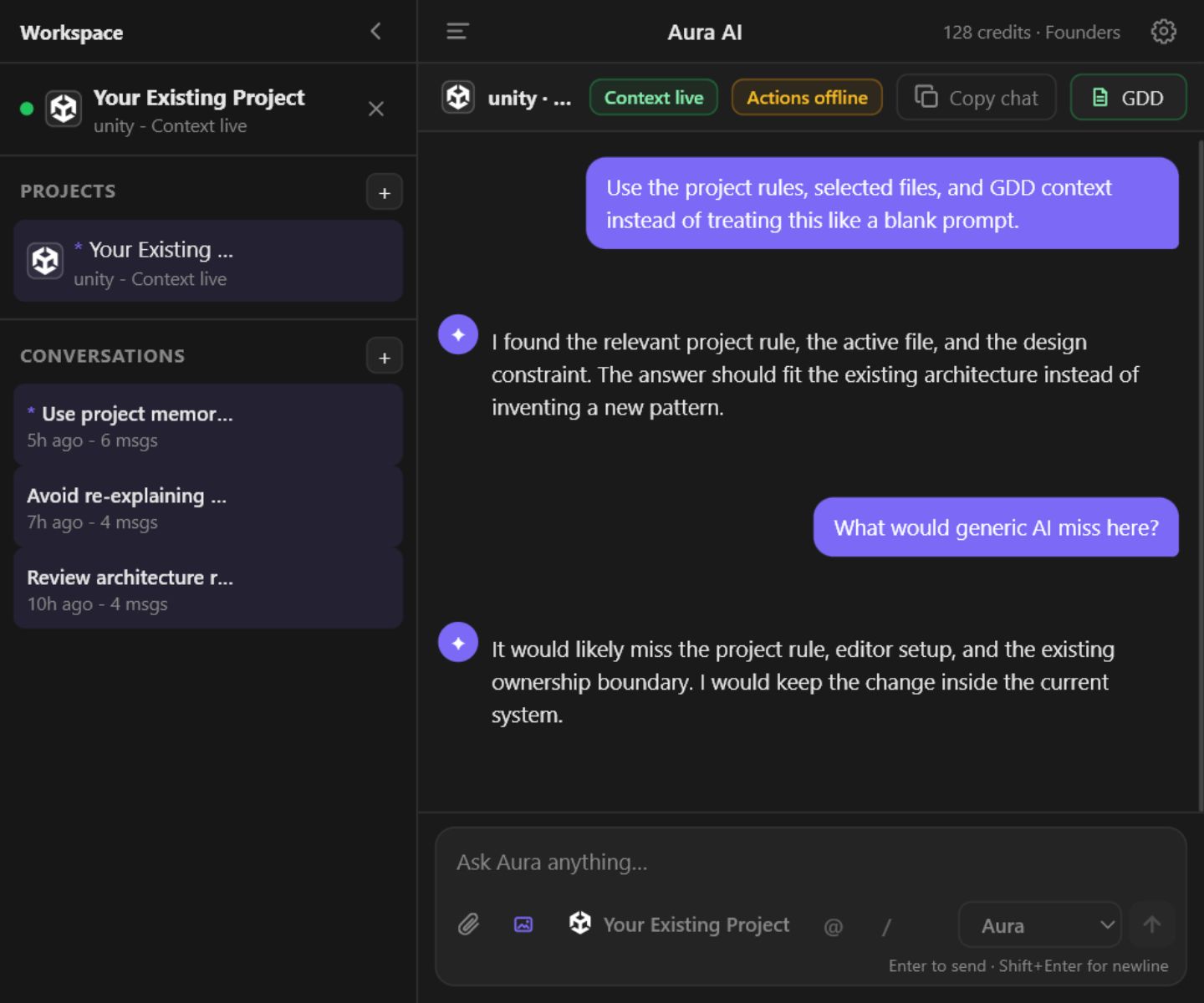Click Unity icon in Projects list item

coord(45,261)
